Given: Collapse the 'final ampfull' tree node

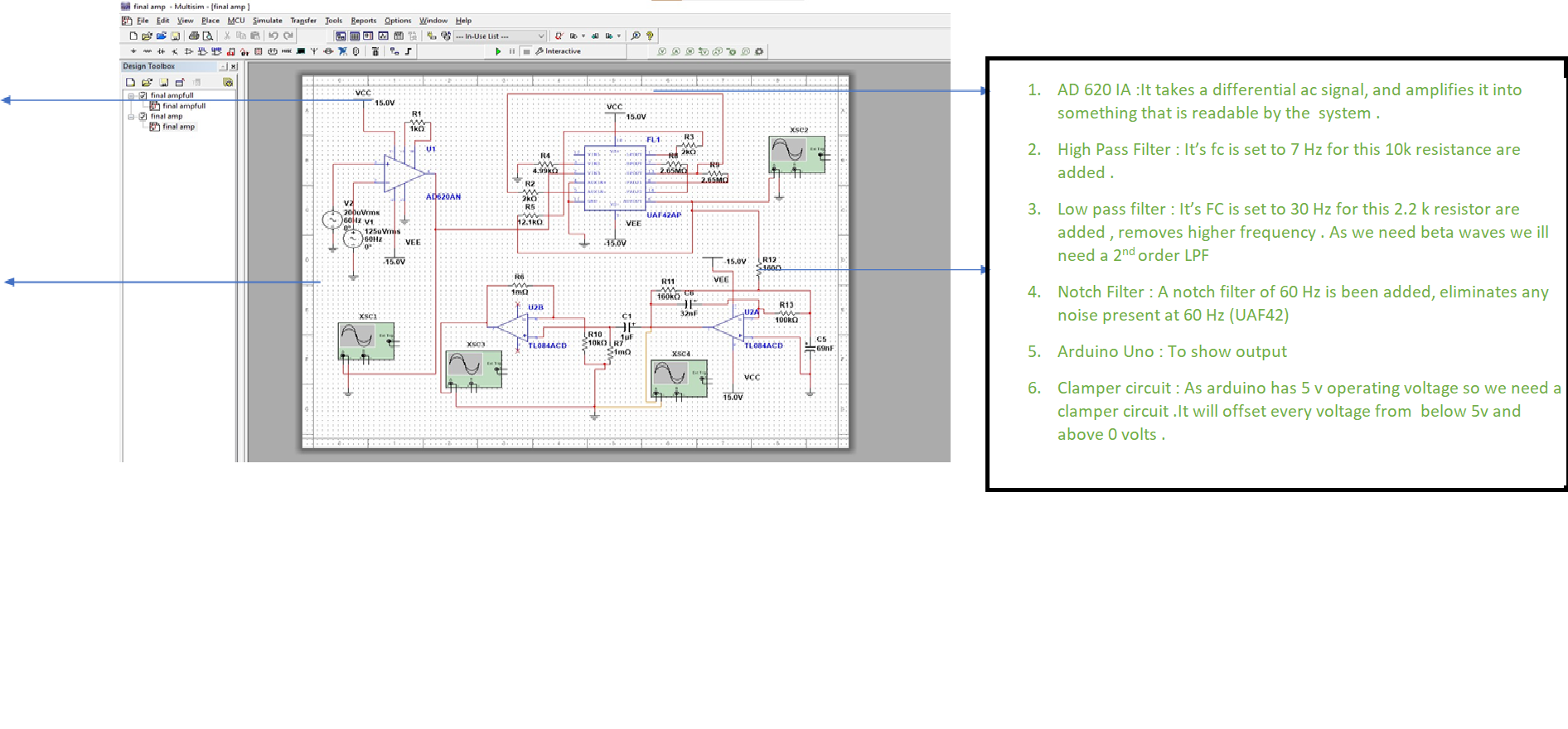Looking at the screenshot, I should point(131,95).
